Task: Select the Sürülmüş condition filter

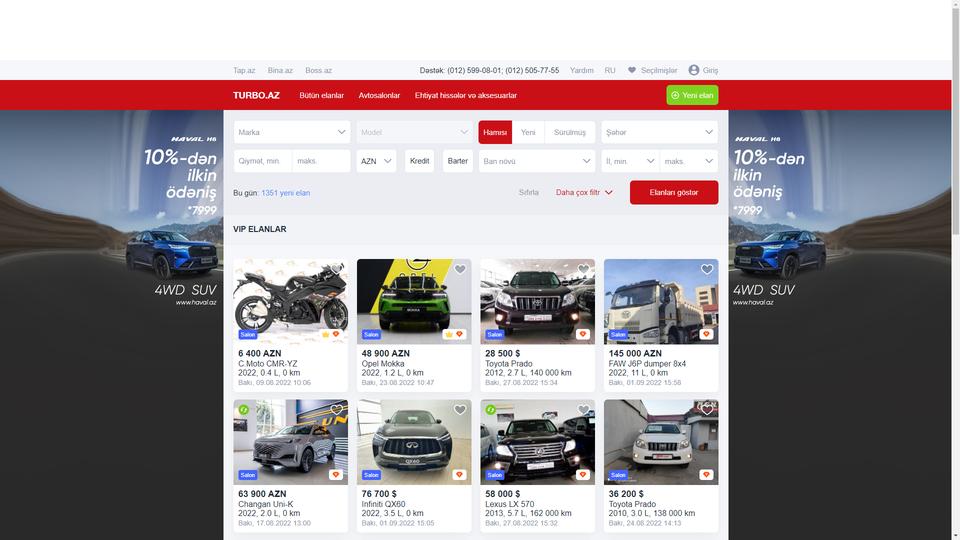Action: [x=569, y=132]
